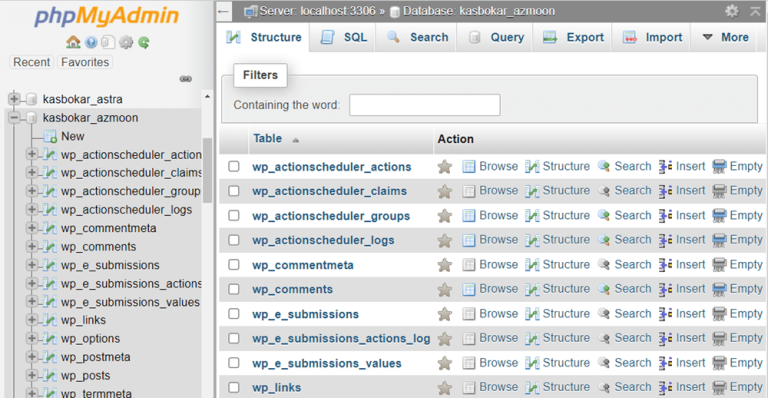Viewport: 768px width, 398px height.
Task: Check the wp_links checkbox
Action: (234, 388)
